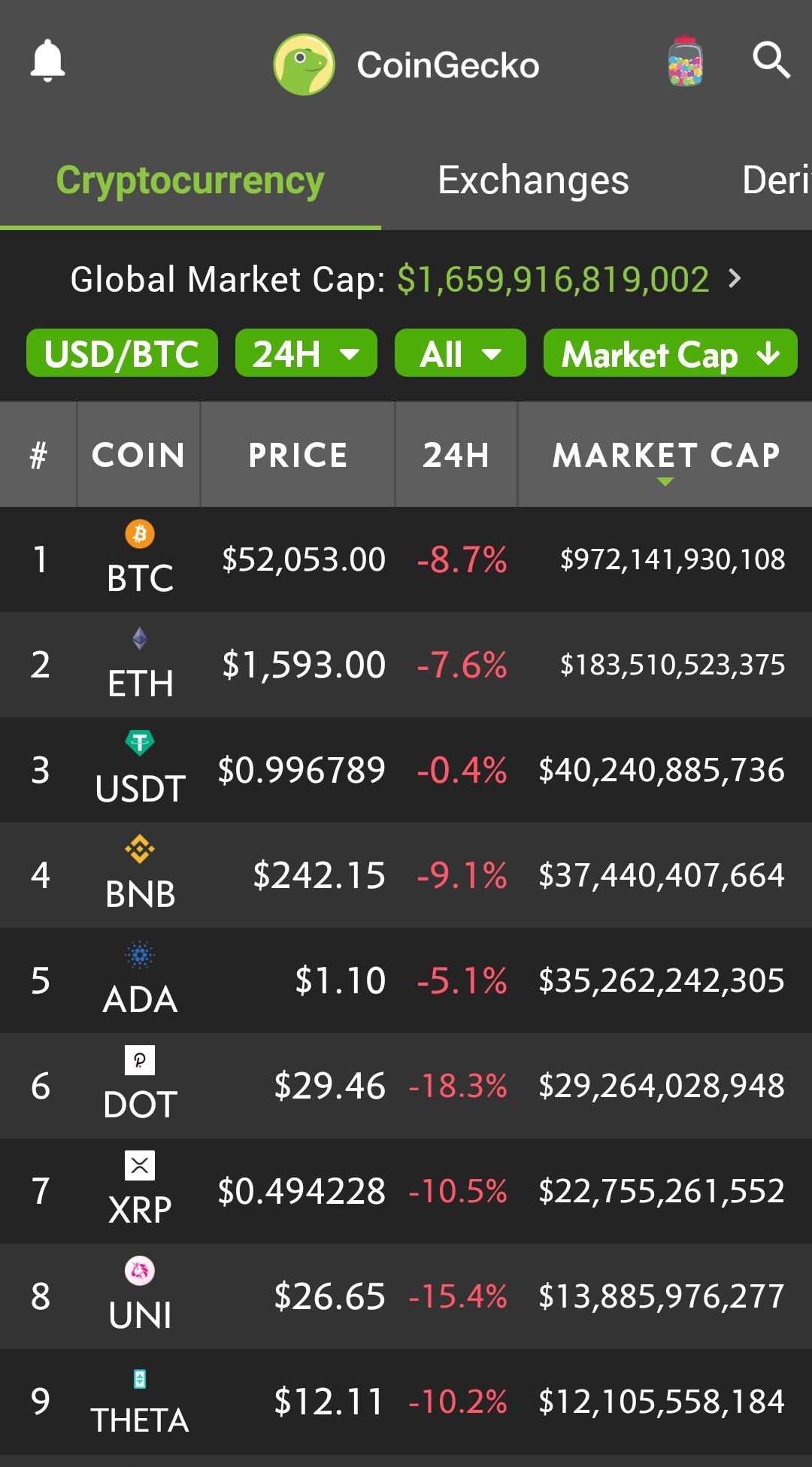
Task: Sort by the 24H column header
Action: click(x=456, y=455)
